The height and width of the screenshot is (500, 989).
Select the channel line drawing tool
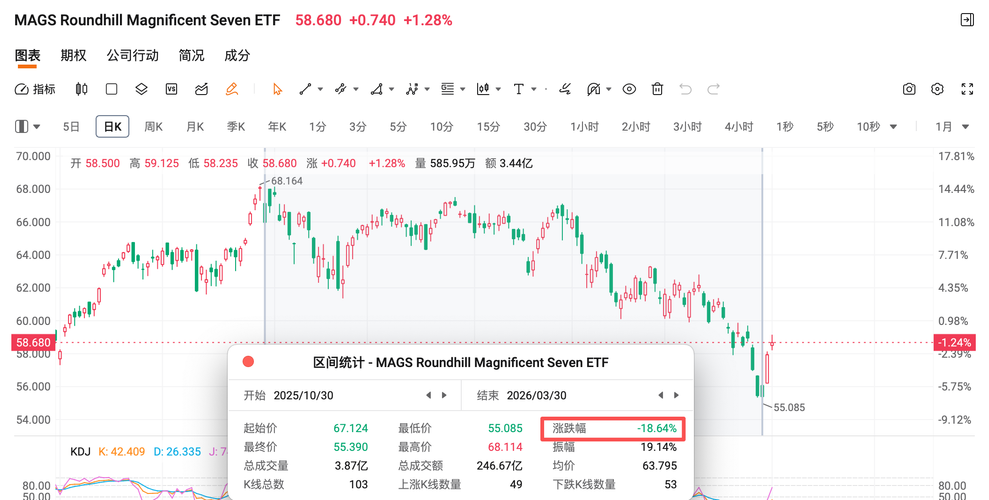tap(341, 90)
